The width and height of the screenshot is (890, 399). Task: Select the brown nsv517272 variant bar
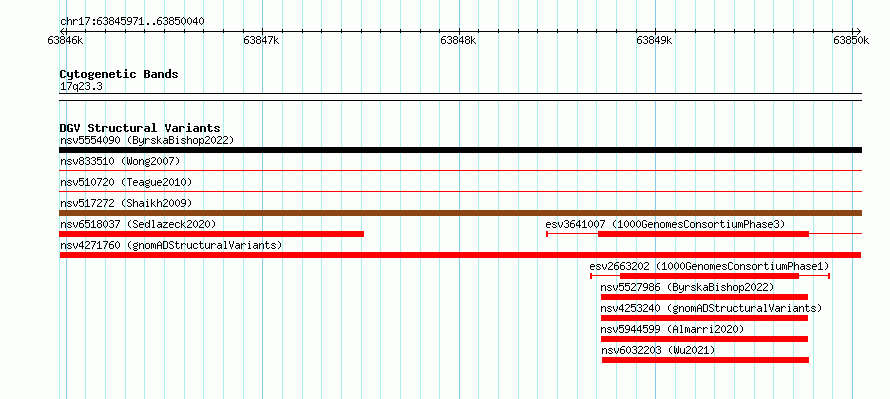point(460,213)
